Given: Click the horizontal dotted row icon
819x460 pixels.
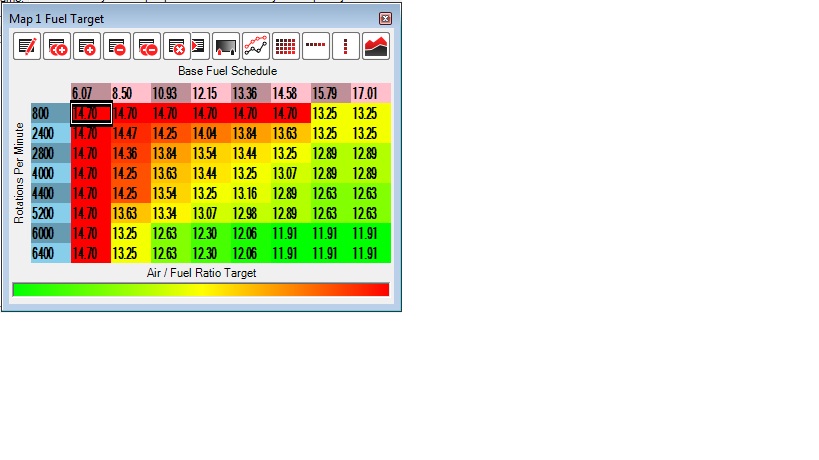Looking at the screenshot, I should 316,46.
